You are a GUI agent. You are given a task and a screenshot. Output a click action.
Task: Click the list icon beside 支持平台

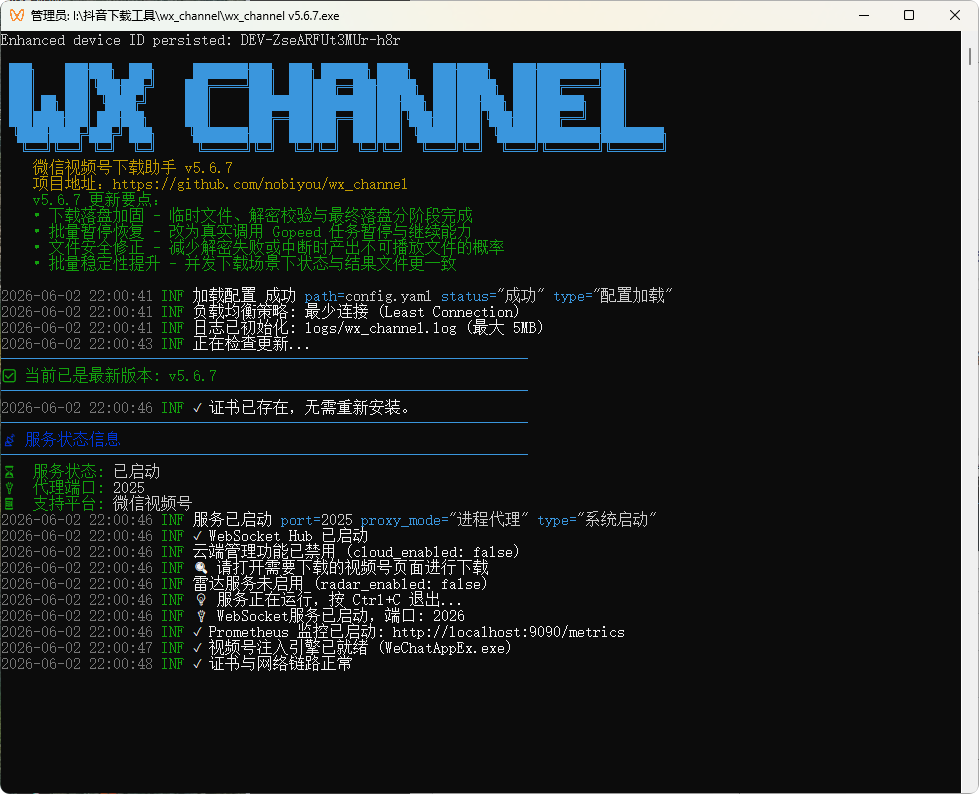[x=9, y=504]
